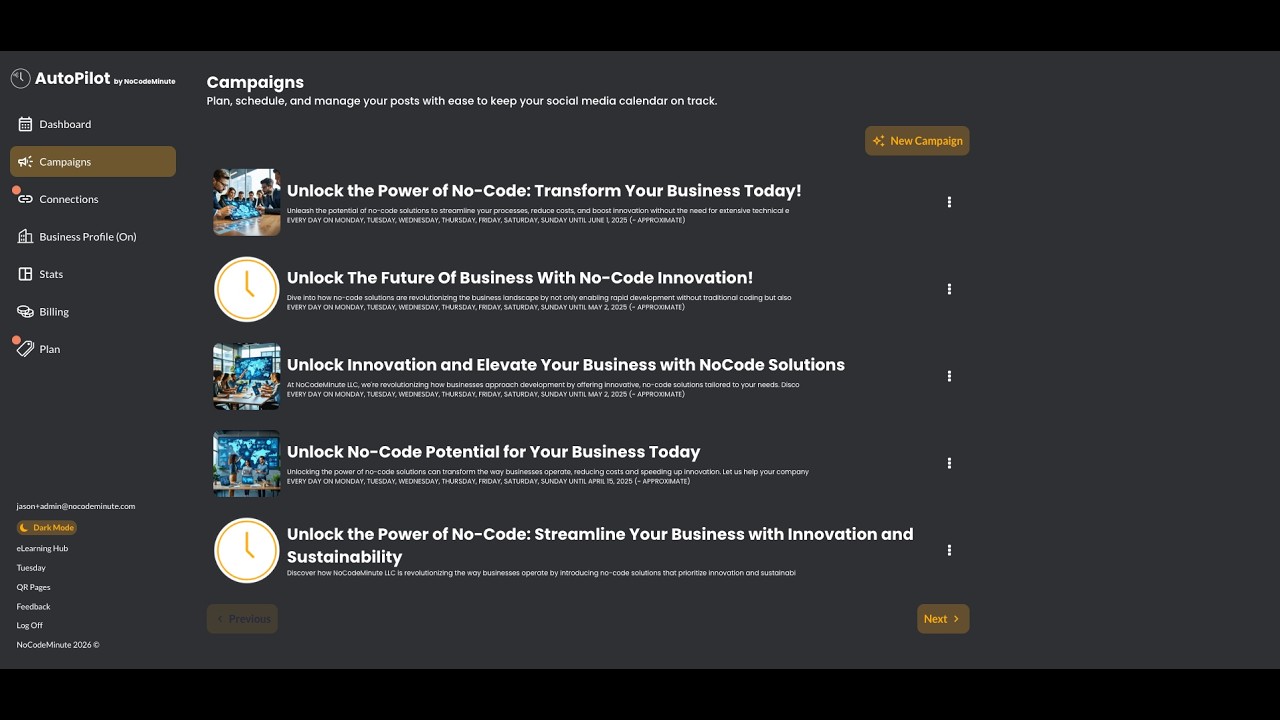The height and width of the screenshot is (720, 1280).
Task: Create a New Campaign
Action: click(x=917, y=141)
